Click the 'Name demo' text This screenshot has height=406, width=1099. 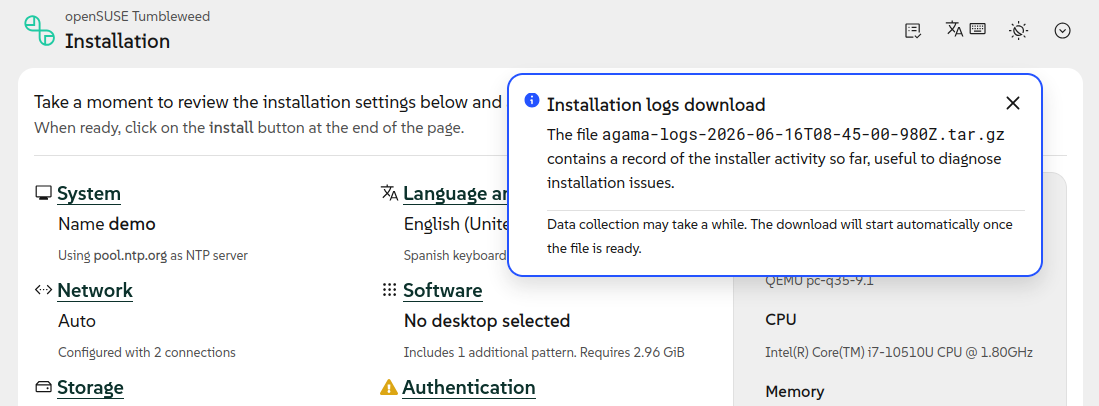pos(107,224)
